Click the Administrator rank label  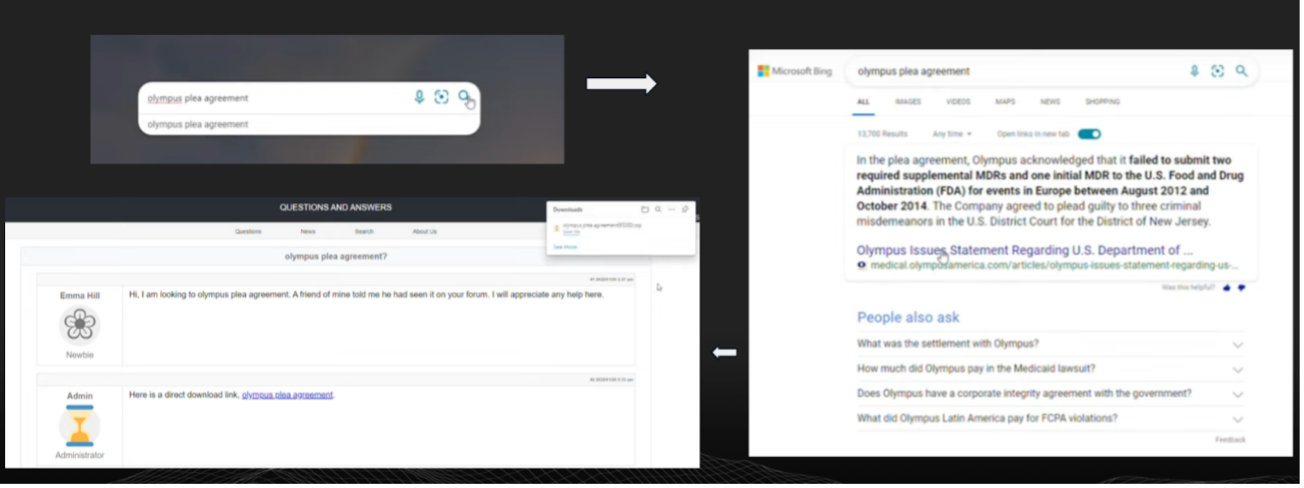[79, 456]
